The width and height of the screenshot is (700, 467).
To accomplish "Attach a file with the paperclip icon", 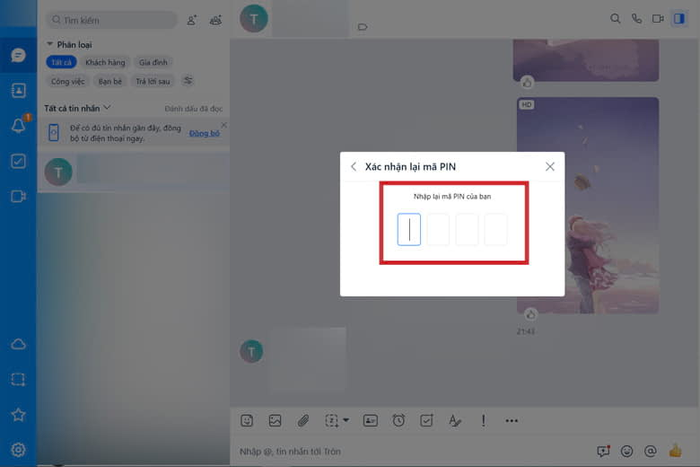I will (x=303, y=421).
